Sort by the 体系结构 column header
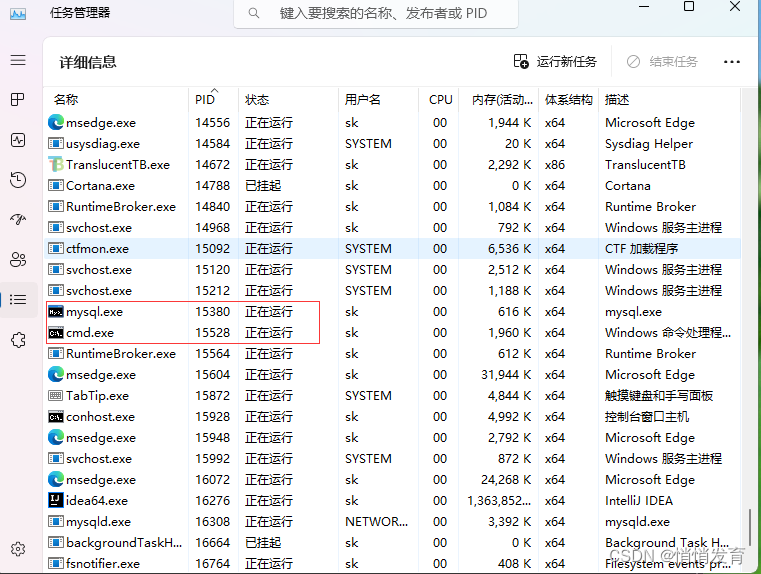Image resolution: width=761 pixels, height=574 pixels. click(x=568, y=99)
